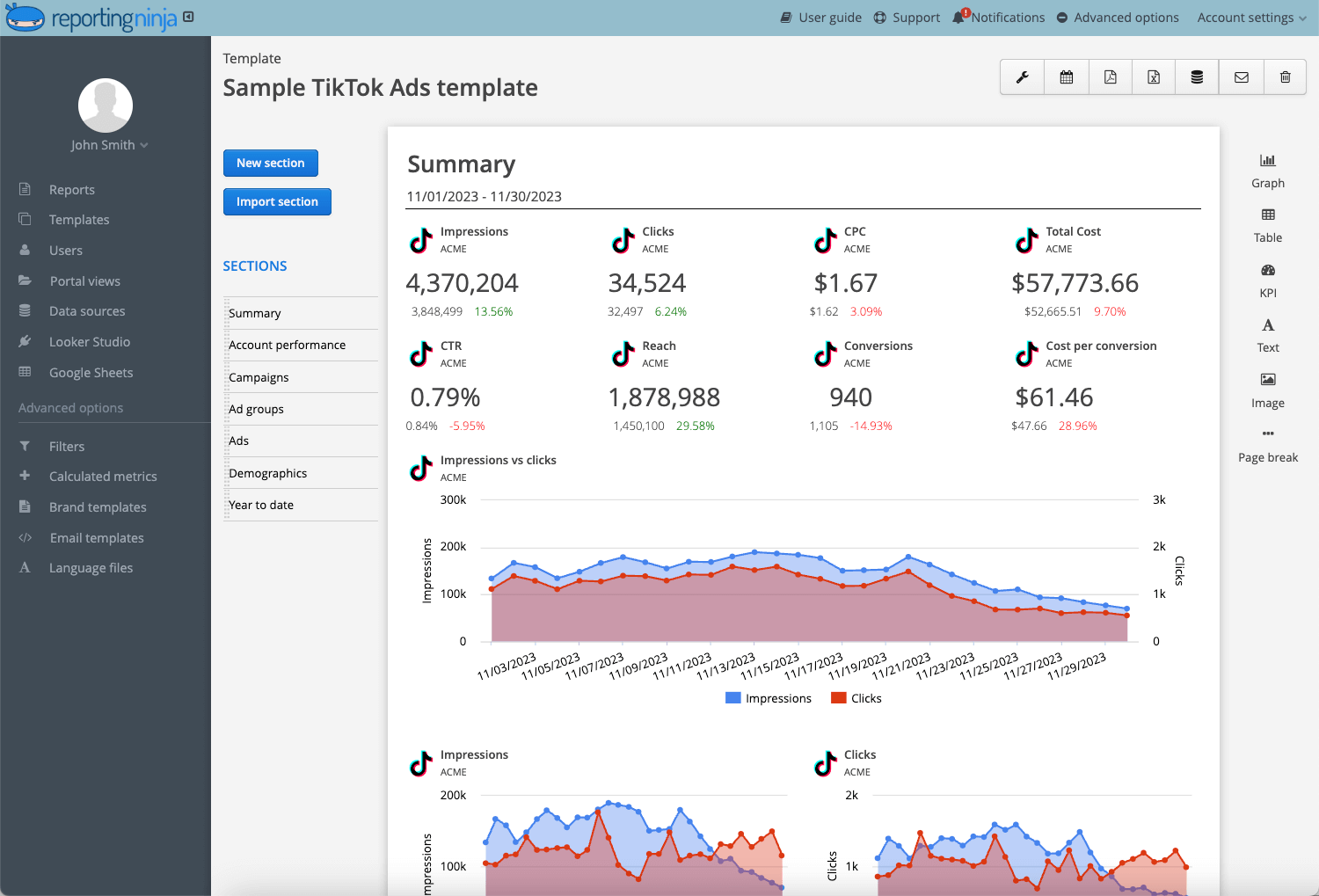Expand the John Smith profile dropdown
1319x896 pixels.
[109, 144]
